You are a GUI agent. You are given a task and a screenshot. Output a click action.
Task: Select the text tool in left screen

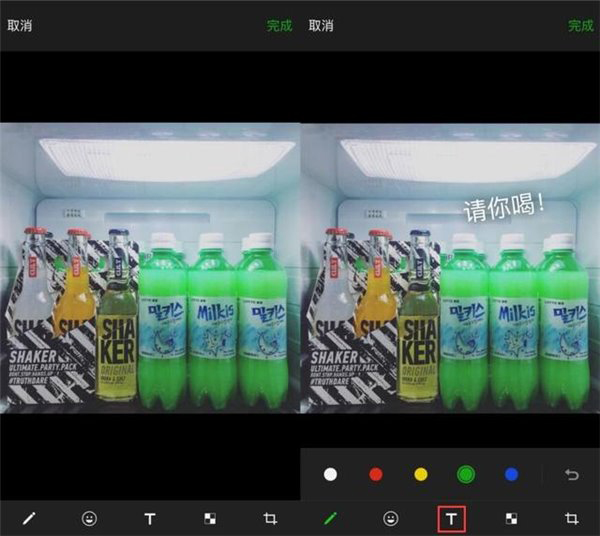(150, 519)
